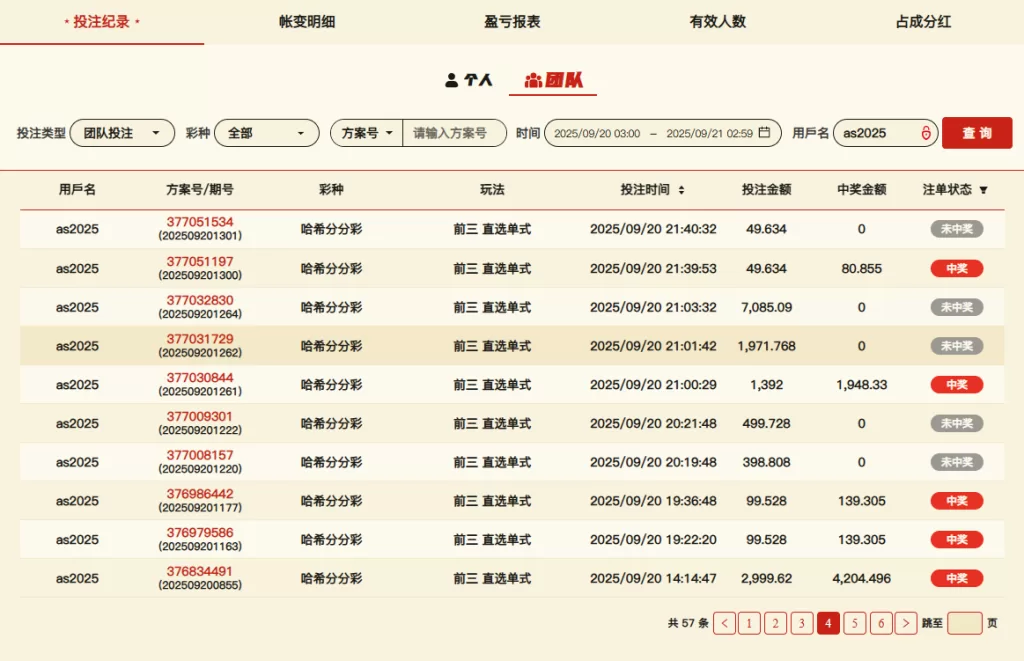Click the 请输入方案号 input field

pyautogui.click(x=454, y=133)
